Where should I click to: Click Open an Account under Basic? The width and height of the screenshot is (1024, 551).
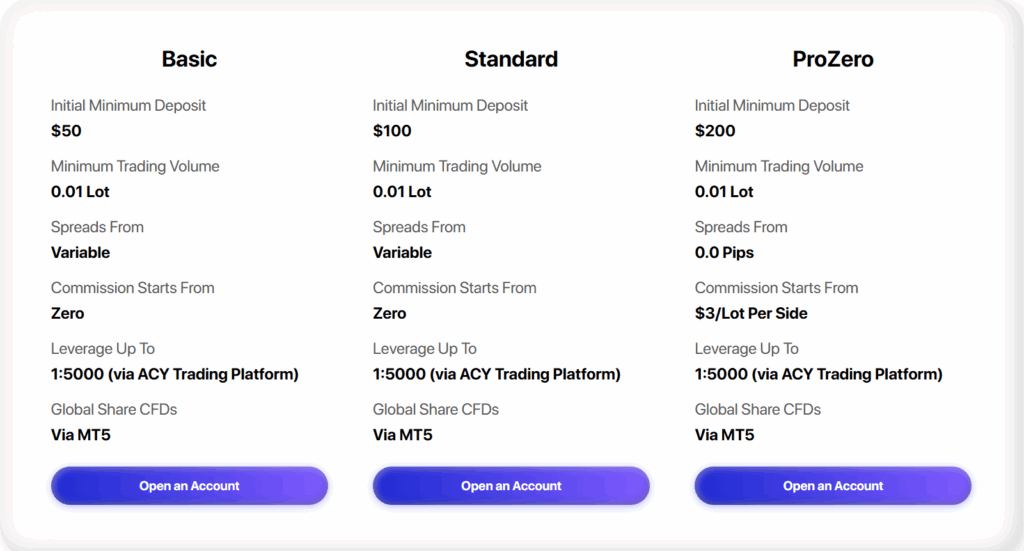189,486
